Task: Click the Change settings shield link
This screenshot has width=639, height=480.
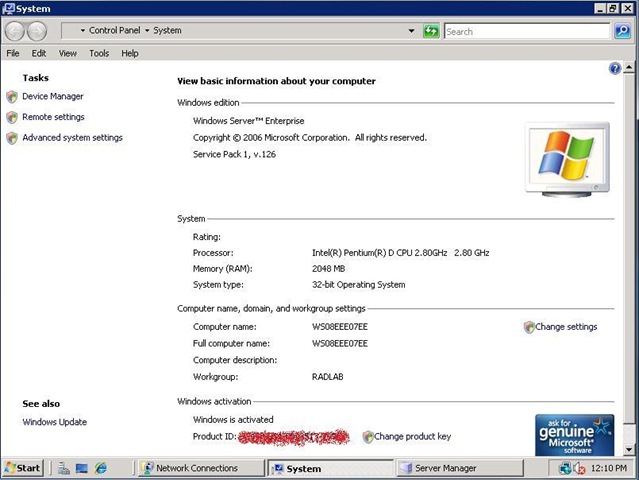Action: [565, 327]
